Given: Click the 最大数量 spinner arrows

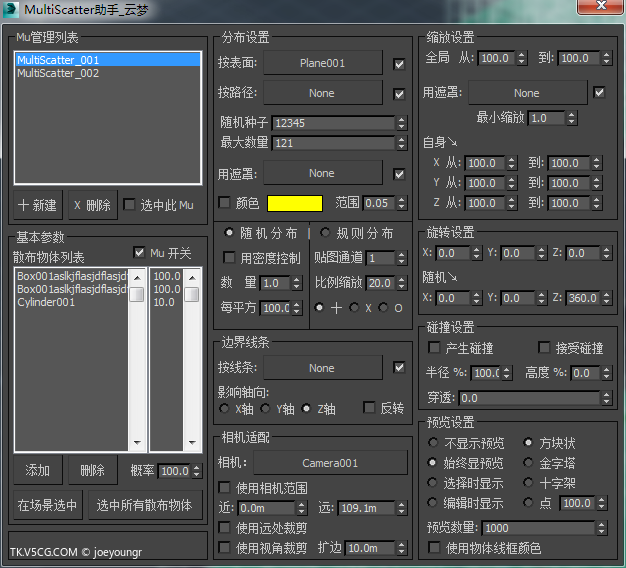Looking at the screenshot, I should [402, 143].
